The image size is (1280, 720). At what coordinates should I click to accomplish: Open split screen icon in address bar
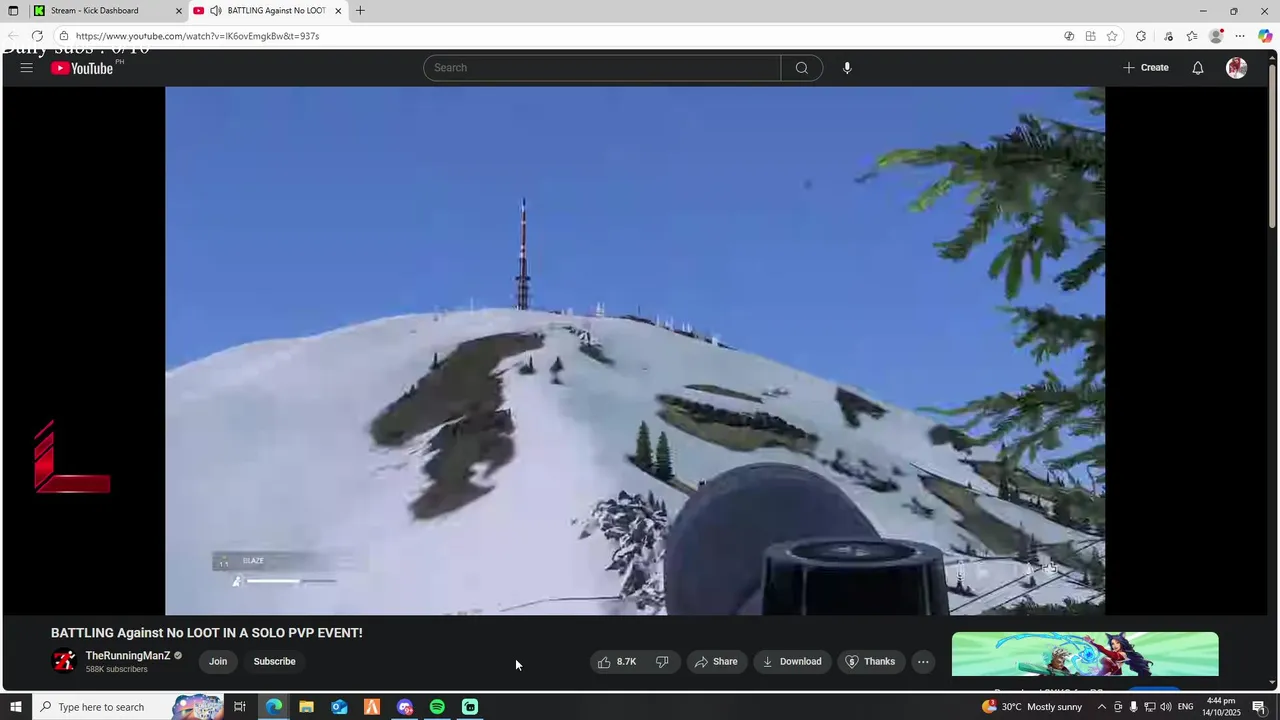(x=1090, y=36)
